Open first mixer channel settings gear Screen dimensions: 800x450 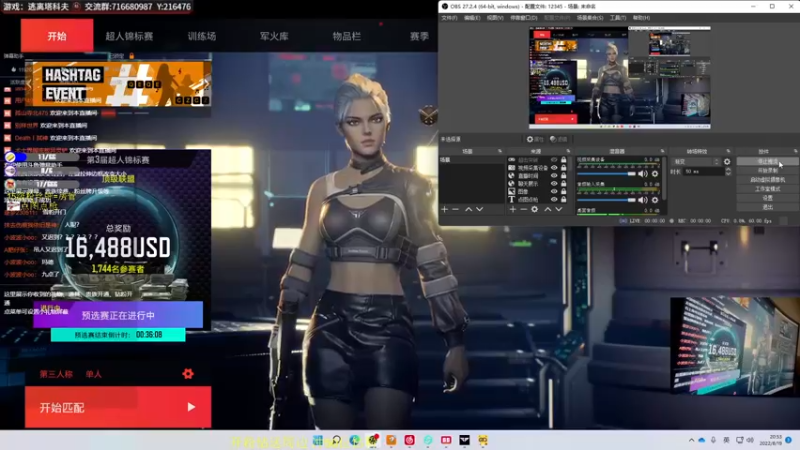tap(655, 174)
